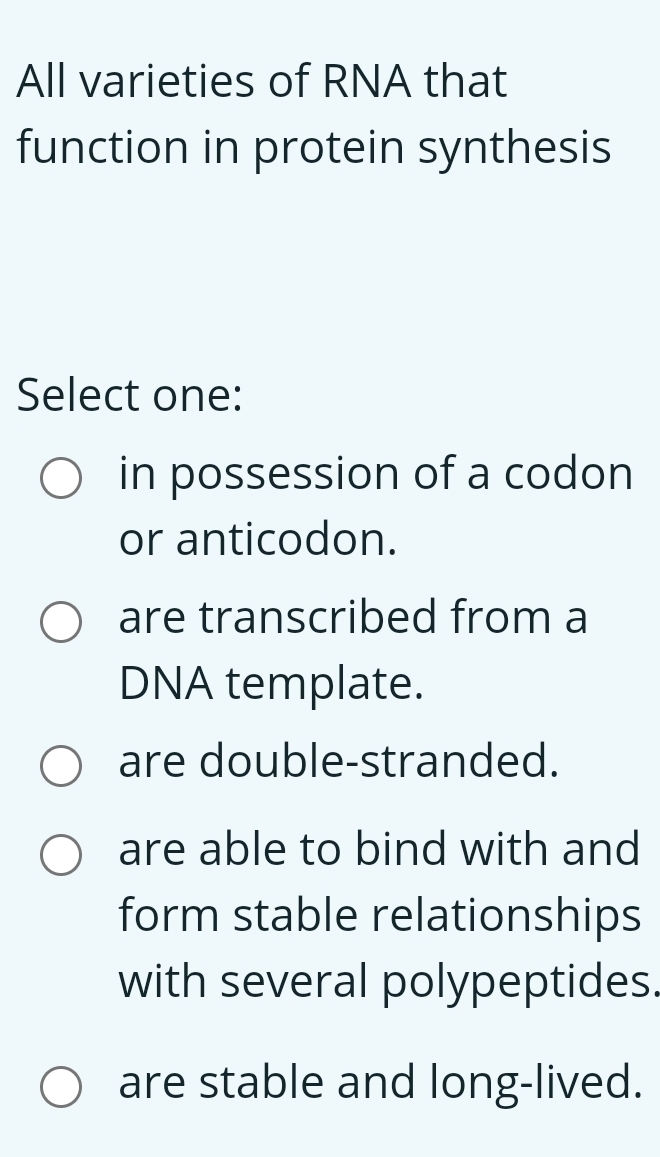Click the 'form stable relationships' answer text
660x1157 pixels.
point(379,915)
